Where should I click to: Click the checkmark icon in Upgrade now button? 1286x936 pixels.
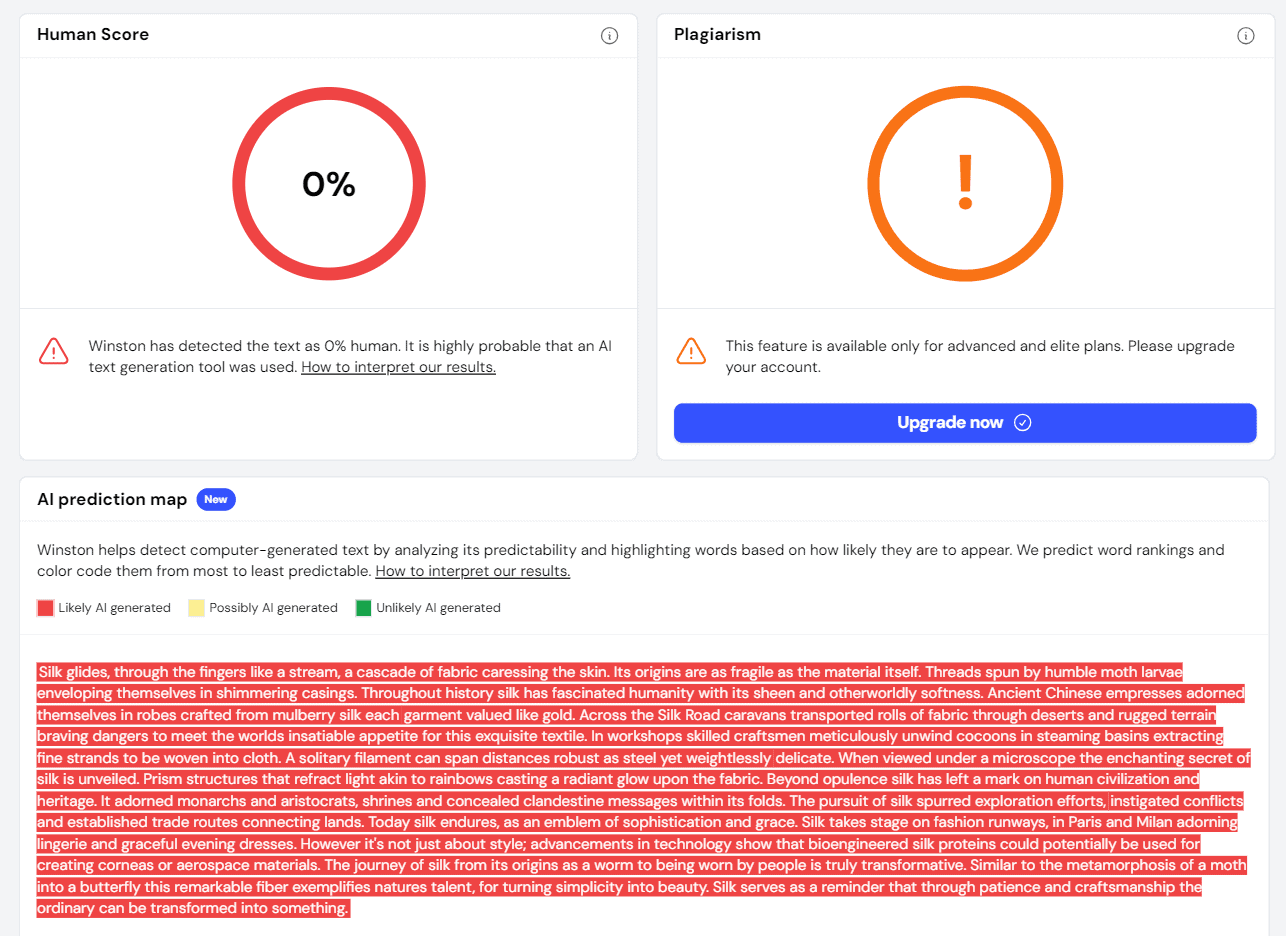1022,422
